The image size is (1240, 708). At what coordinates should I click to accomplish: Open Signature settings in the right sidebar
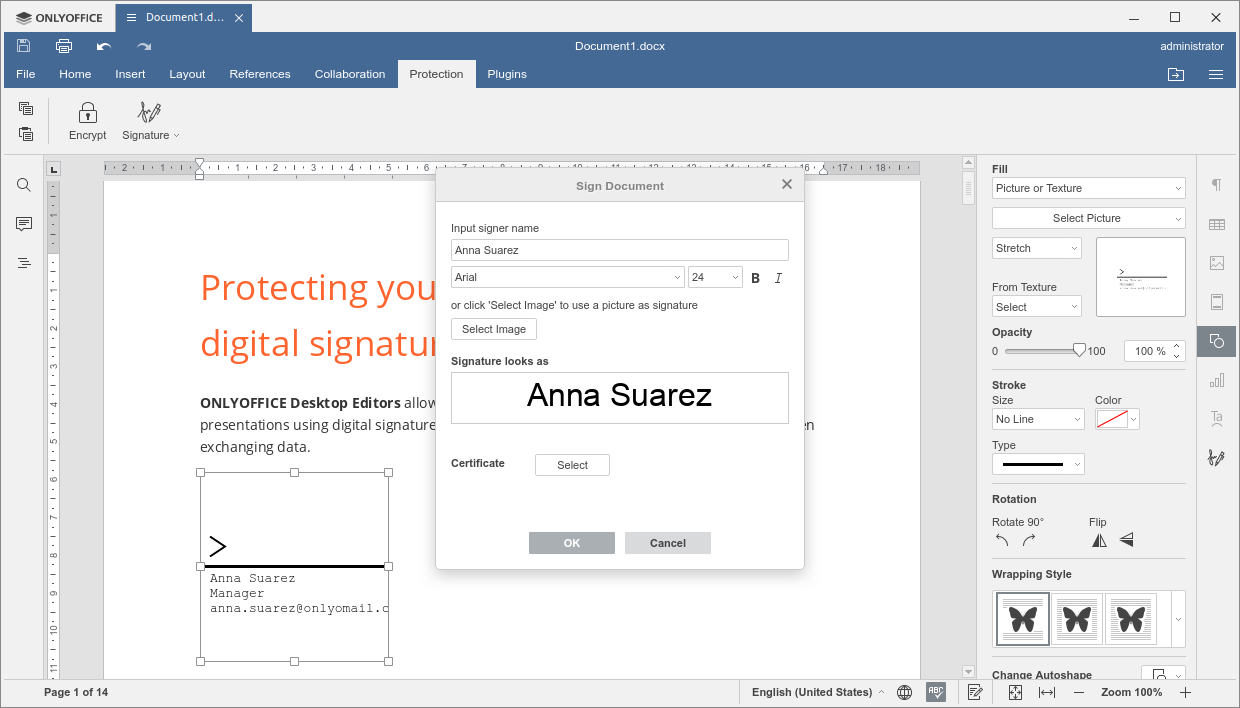pos(1216,457)
